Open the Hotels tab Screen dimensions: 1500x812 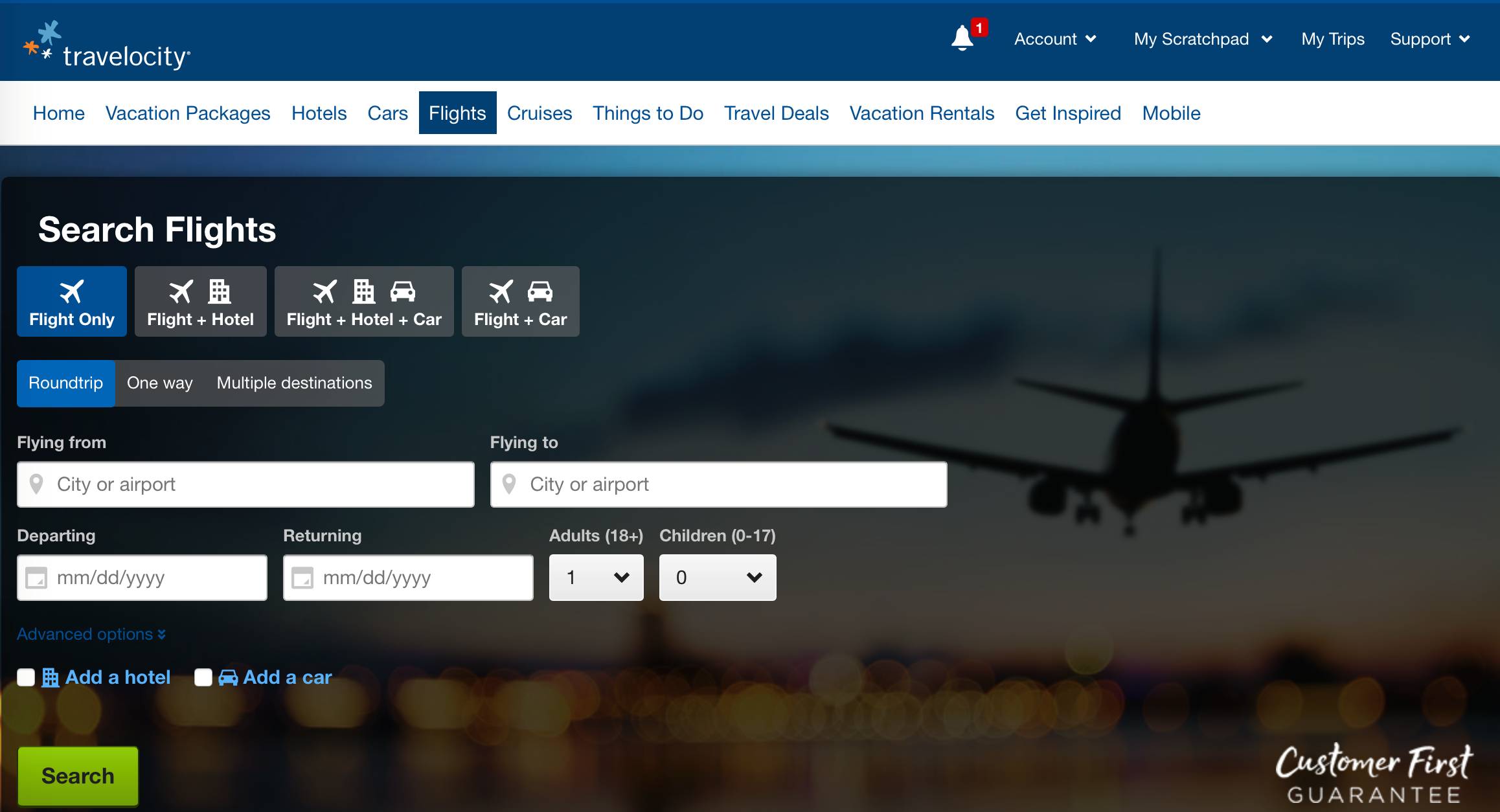(319, 113)
